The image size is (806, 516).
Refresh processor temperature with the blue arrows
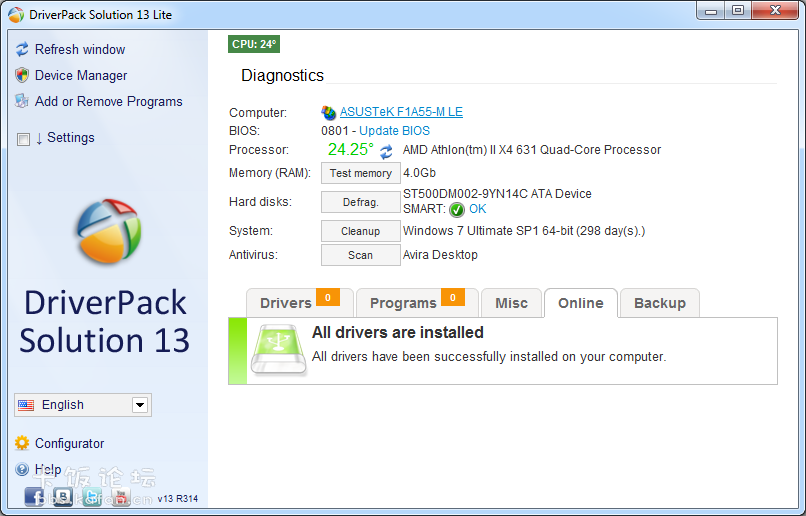point(386,151)
